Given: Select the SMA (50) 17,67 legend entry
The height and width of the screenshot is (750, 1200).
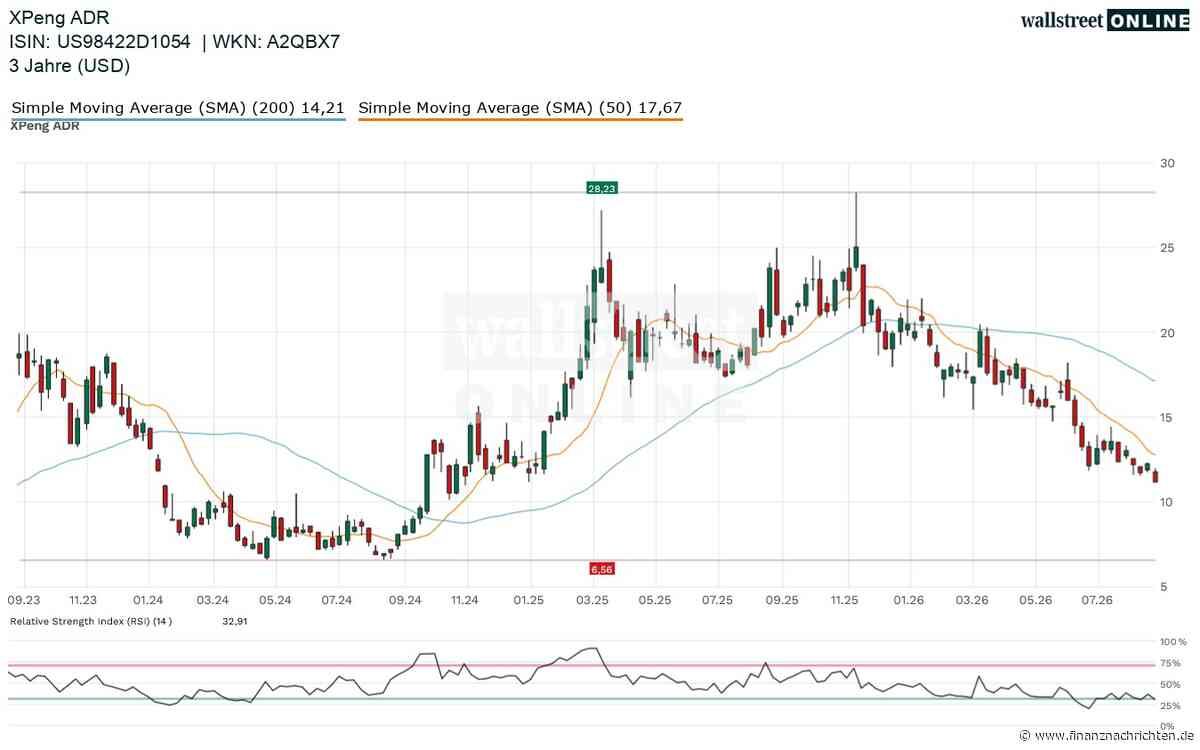Looking at the screenshot, I should pyautogui.click(x=520, y=107).
